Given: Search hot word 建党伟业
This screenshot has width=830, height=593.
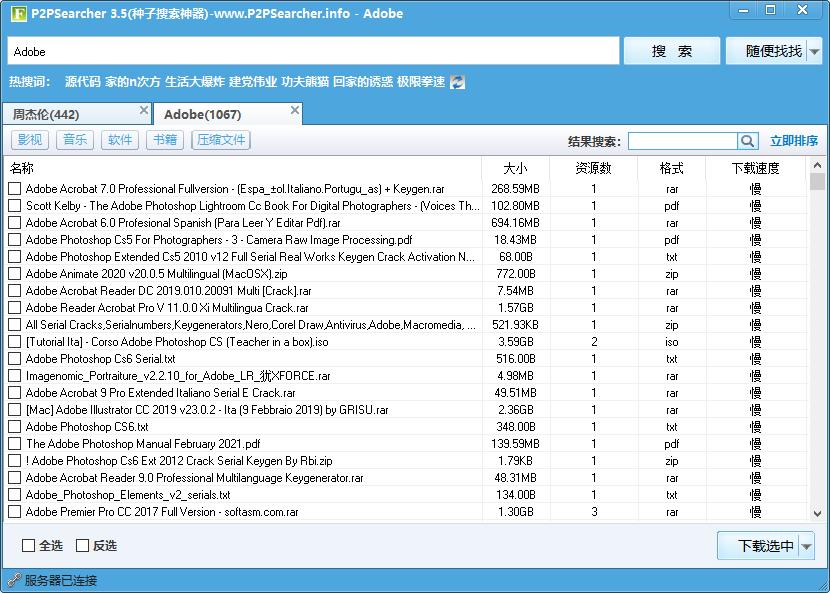Looking at the screenshot, I should [x=253, y=82].
